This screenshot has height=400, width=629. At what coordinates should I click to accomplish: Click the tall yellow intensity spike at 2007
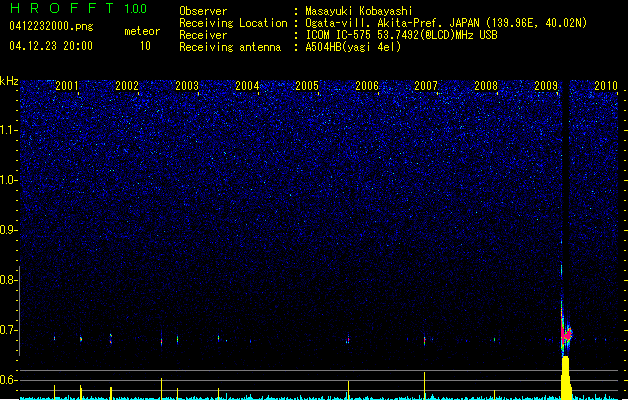pos(424,385)
